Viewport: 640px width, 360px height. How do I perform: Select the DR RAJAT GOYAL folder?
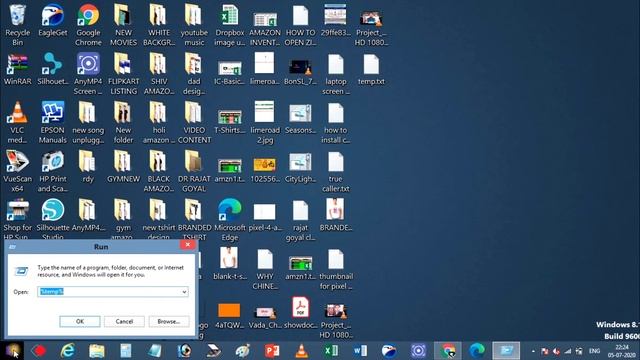click(x=194, y=171)
